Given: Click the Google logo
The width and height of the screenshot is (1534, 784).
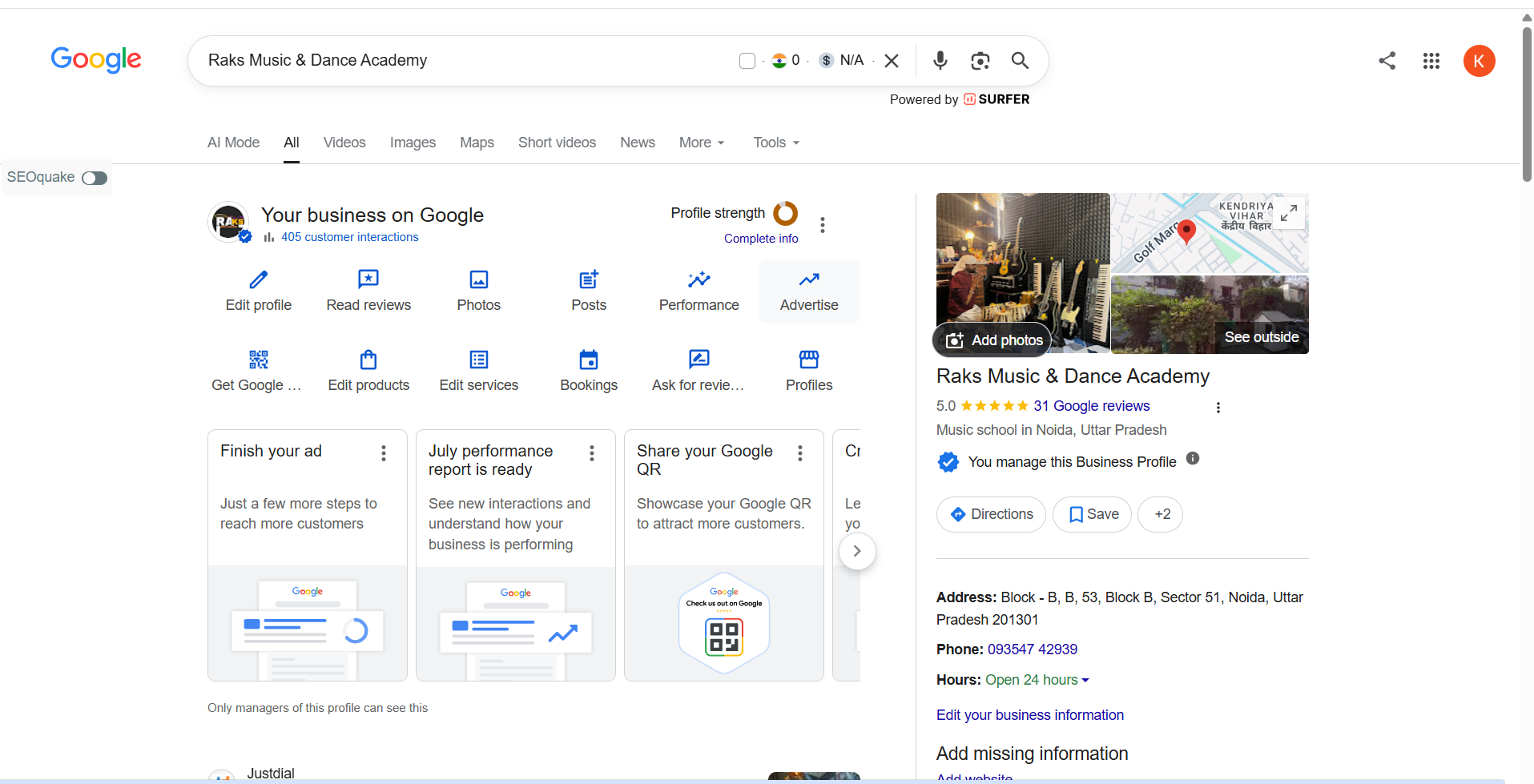Looking at the screenshot, I should point(96,59).
